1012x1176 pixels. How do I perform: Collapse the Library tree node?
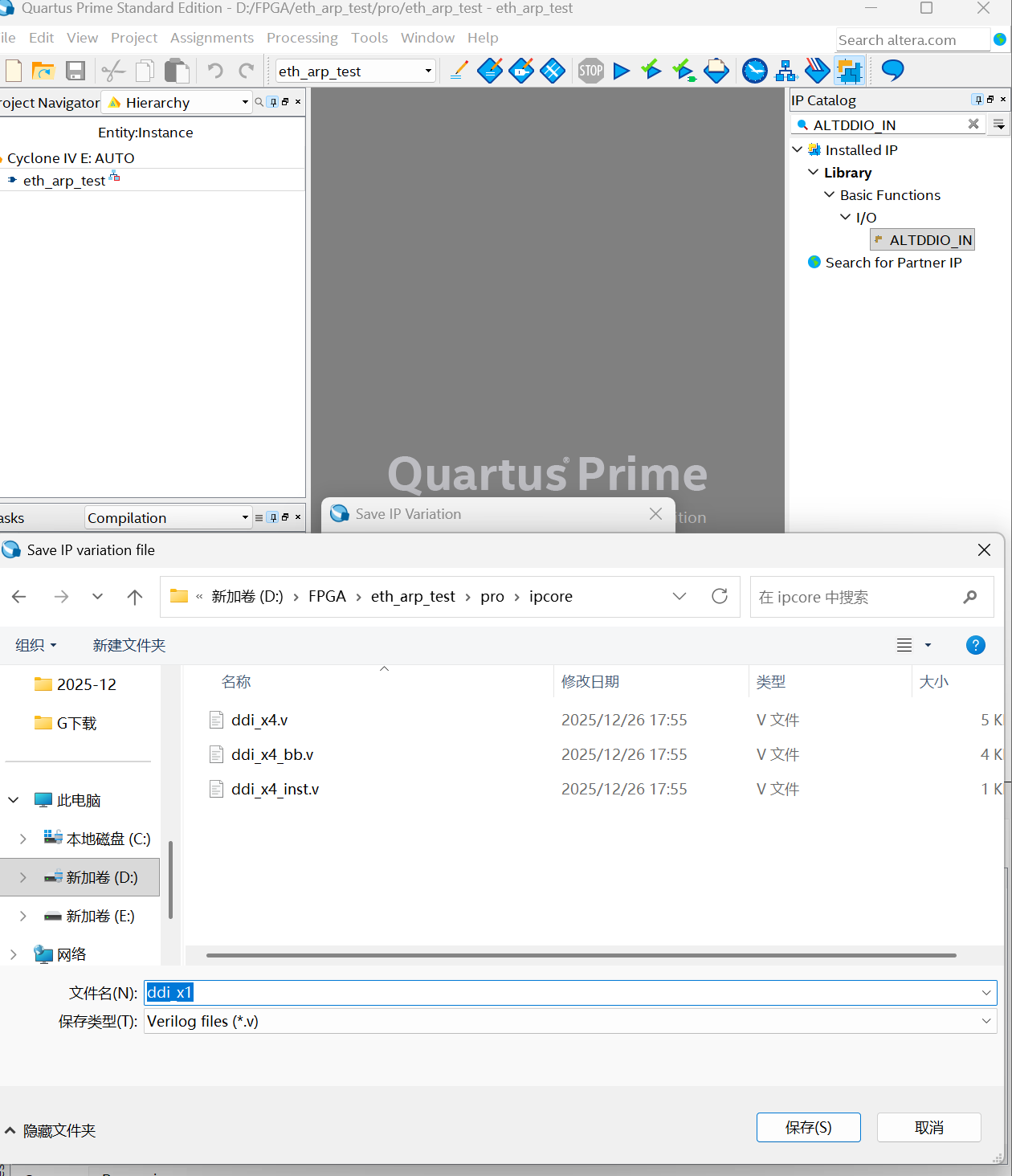click(814, 172)
